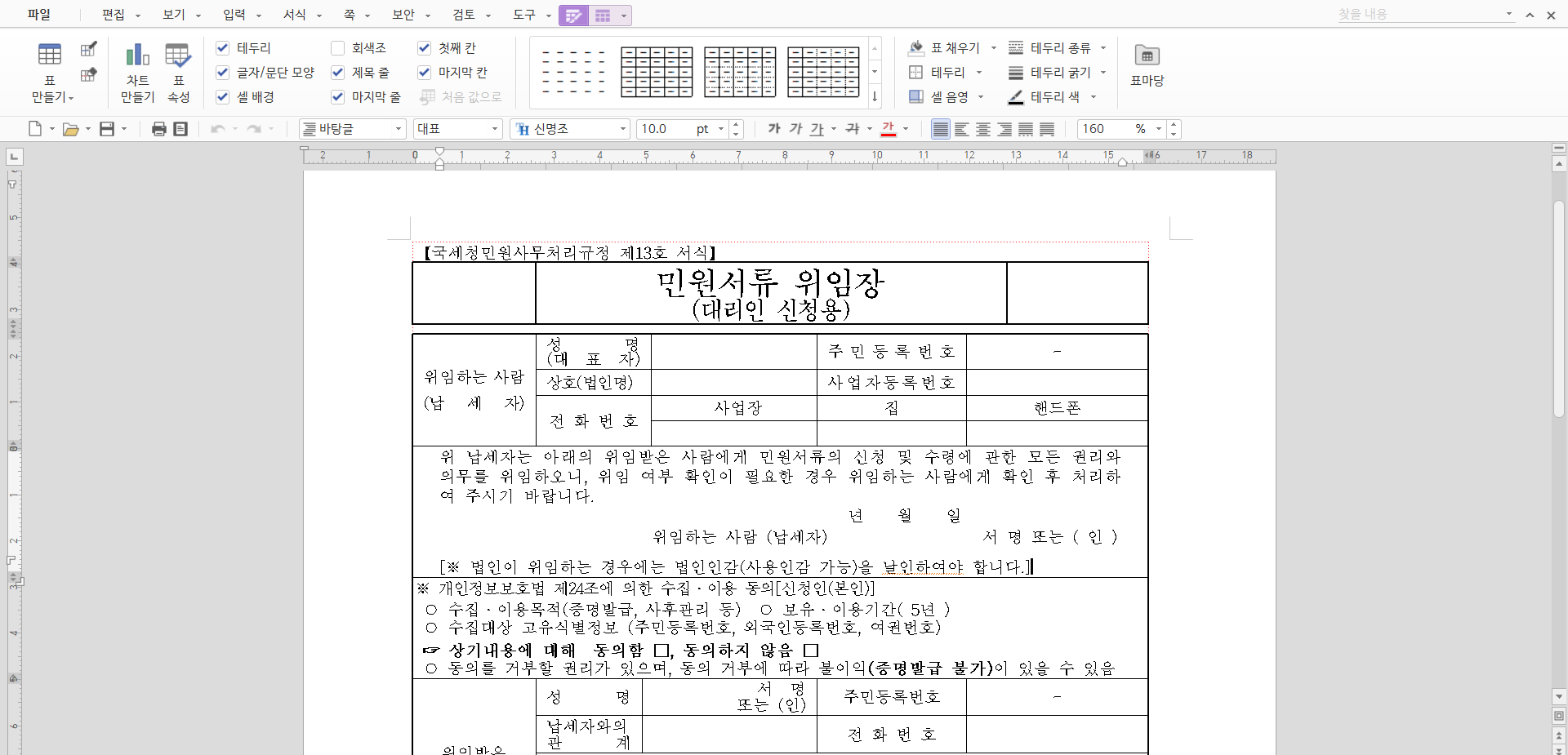Uncheck the 제목 줄 checkbox
Viewport: 1568px width, 755px height.
point(337,73)
